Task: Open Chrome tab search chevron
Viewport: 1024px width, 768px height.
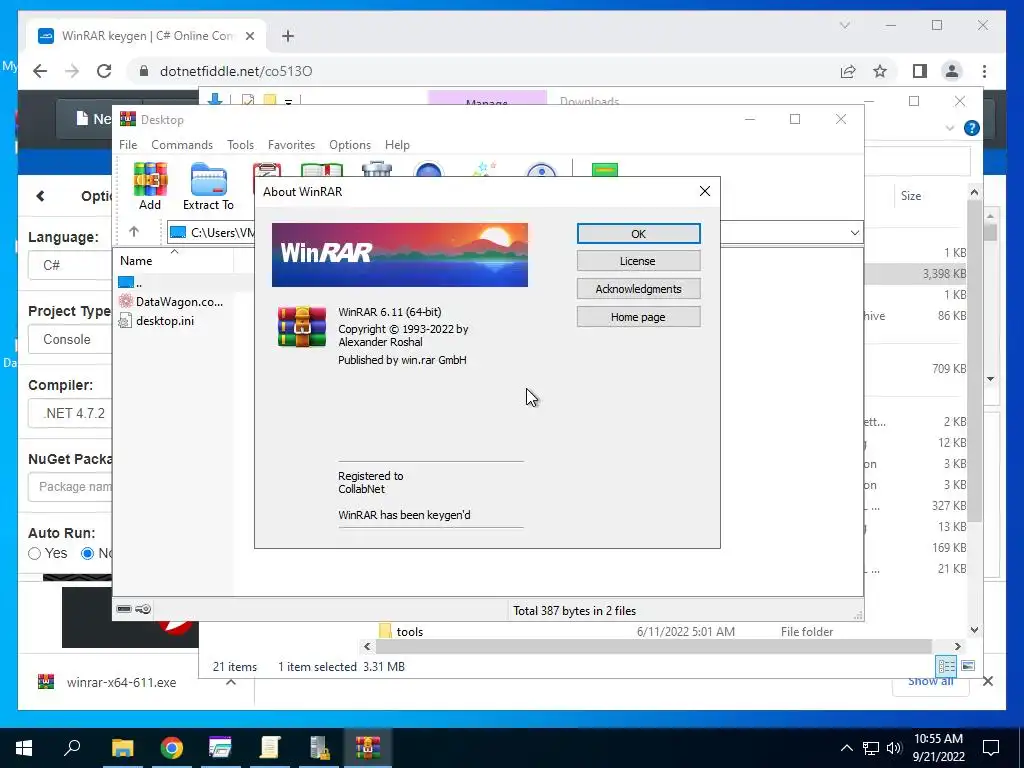Action: click(x=844, y=25)
